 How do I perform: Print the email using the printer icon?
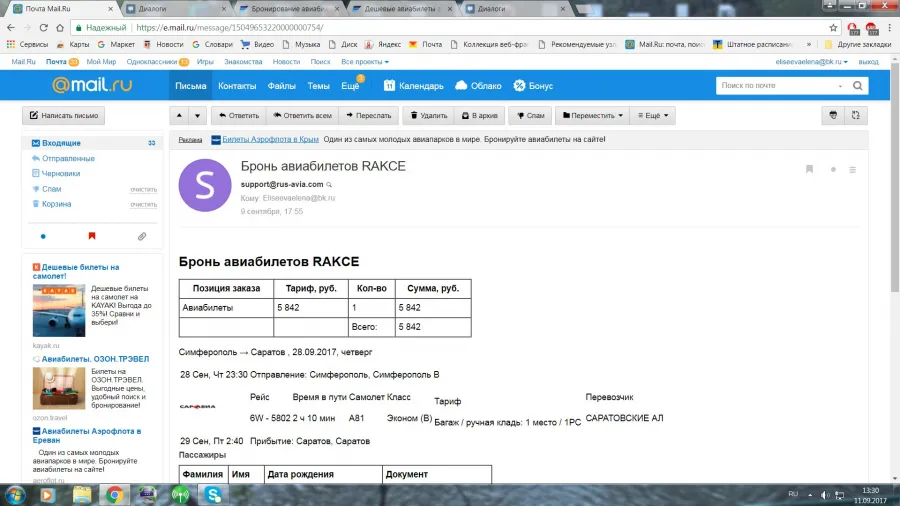tap(833, 115)
